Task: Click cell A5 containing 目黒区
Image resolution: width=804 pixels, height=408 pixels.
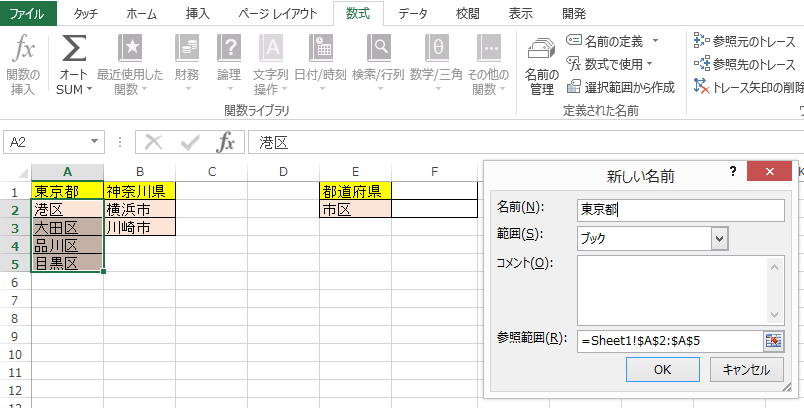Action: [67, 263]
